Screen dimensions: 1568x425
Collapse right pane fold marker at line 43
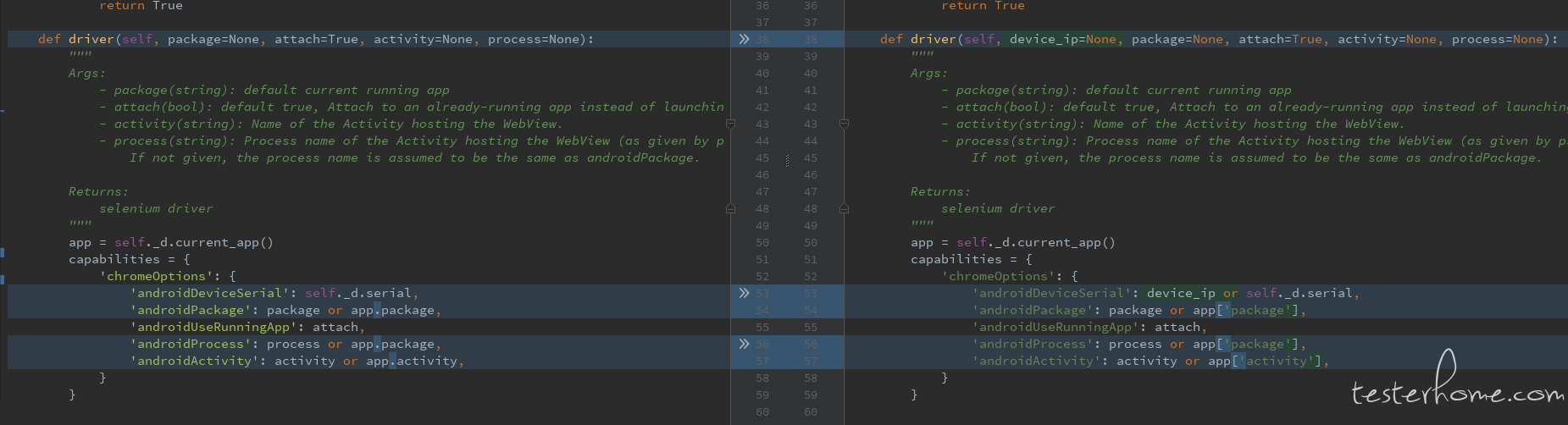[x=844, y=124]
